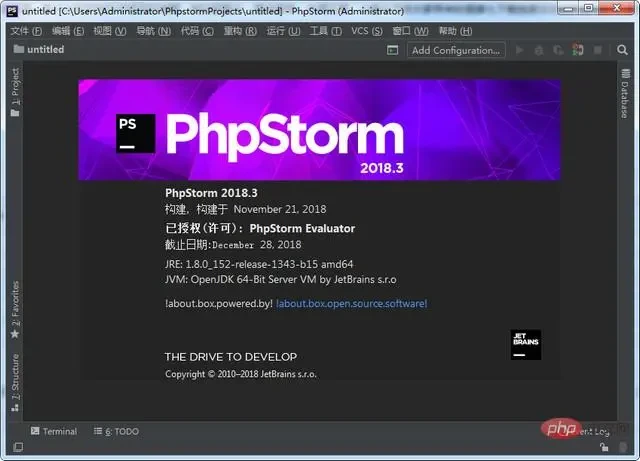Open the 6: TODO tool window
This screenshot has width=640, height=461.
tap(117, 431)
